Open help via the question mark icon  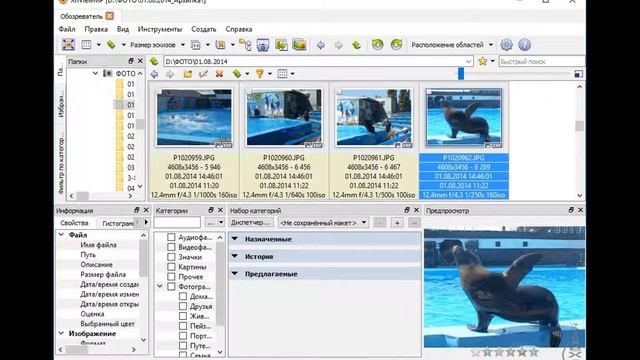click(524, 44)
